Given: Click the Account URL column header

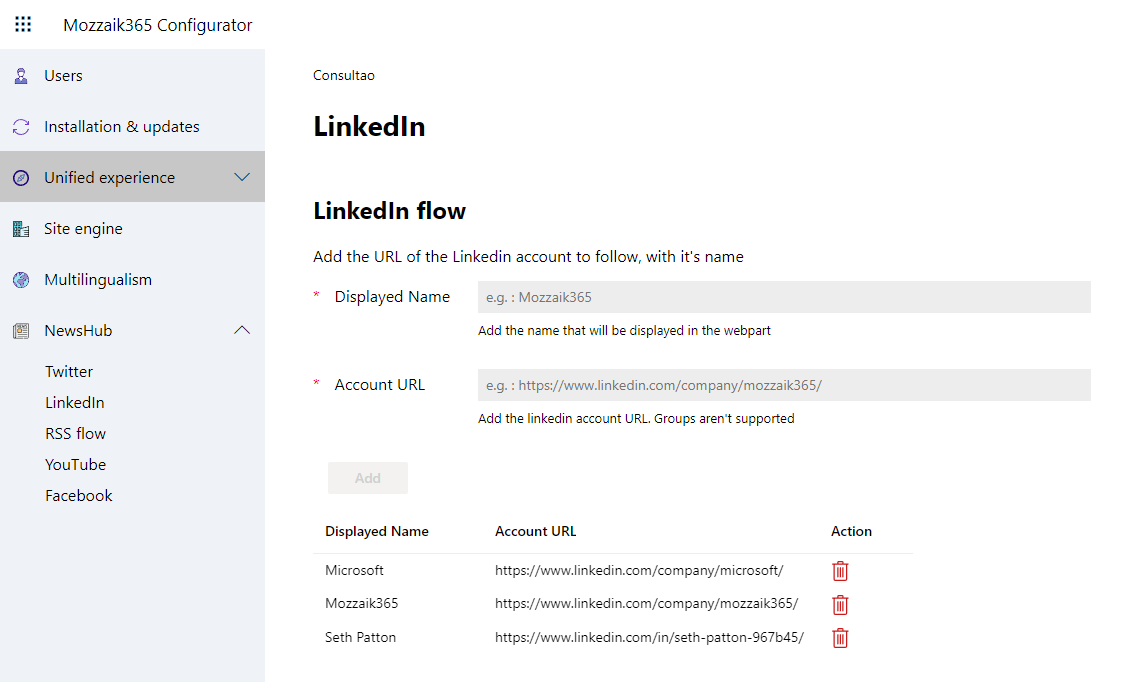Looking at the screenshot, I should [x=536, y=531].
